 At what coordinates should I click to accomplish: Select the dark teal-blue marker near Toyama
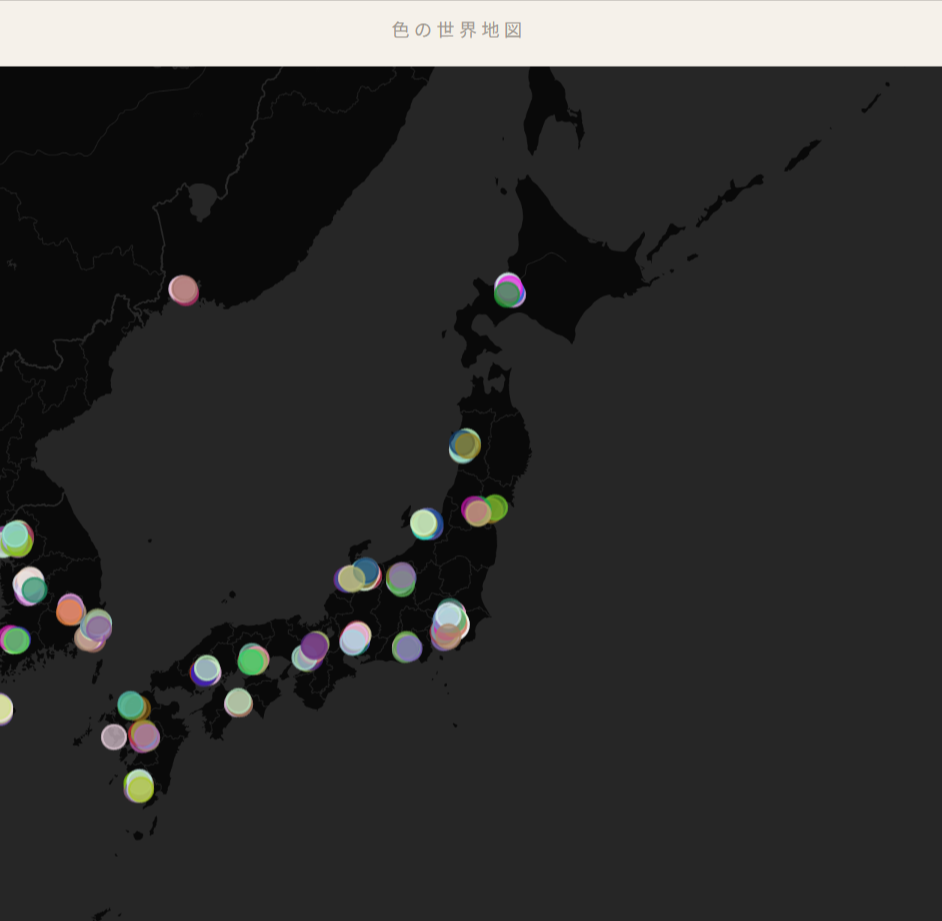tap(365, 571)
